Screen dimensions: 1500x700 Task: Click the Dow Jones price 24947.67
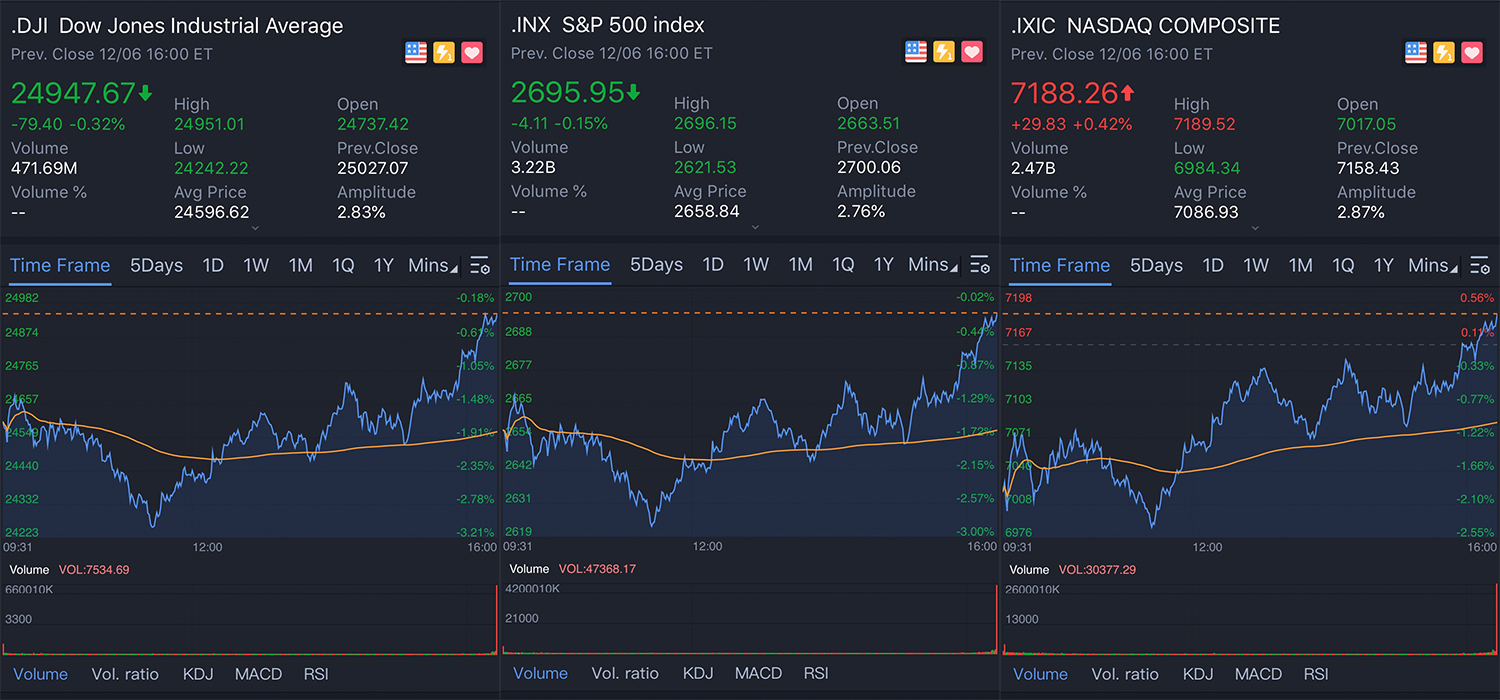73,93
